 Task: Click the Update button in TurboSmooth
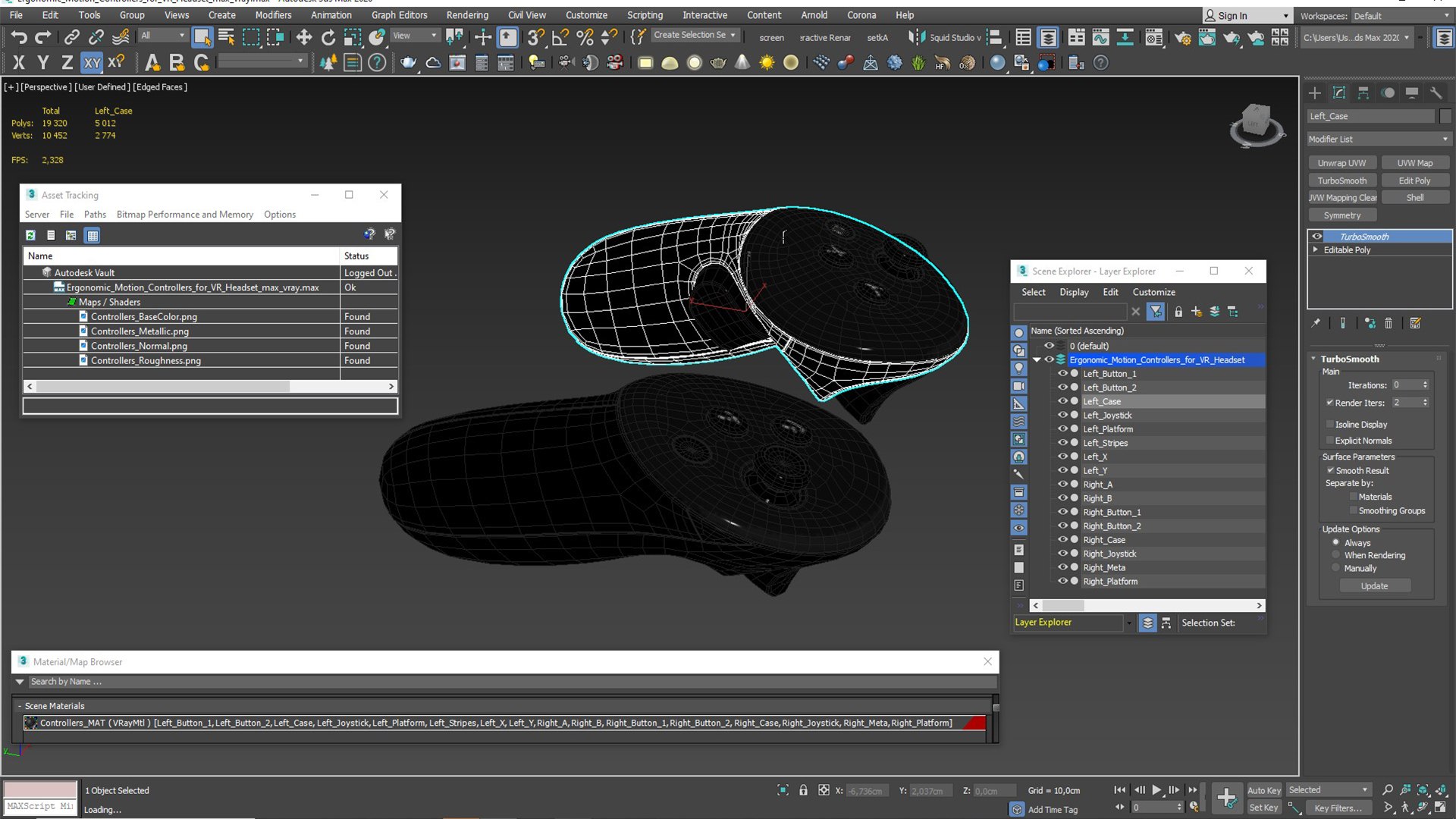click(1374, 586)
